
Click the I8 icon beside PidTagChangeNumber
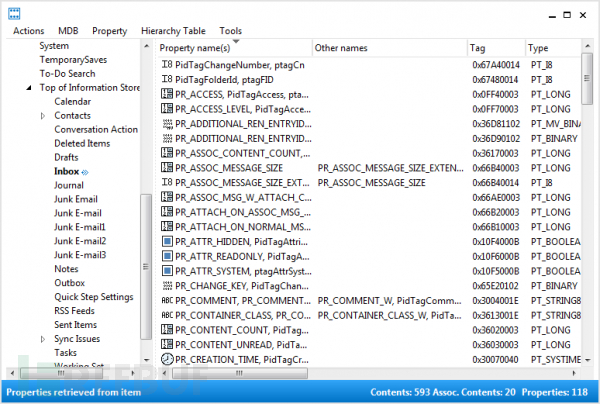tap(167, 65)
